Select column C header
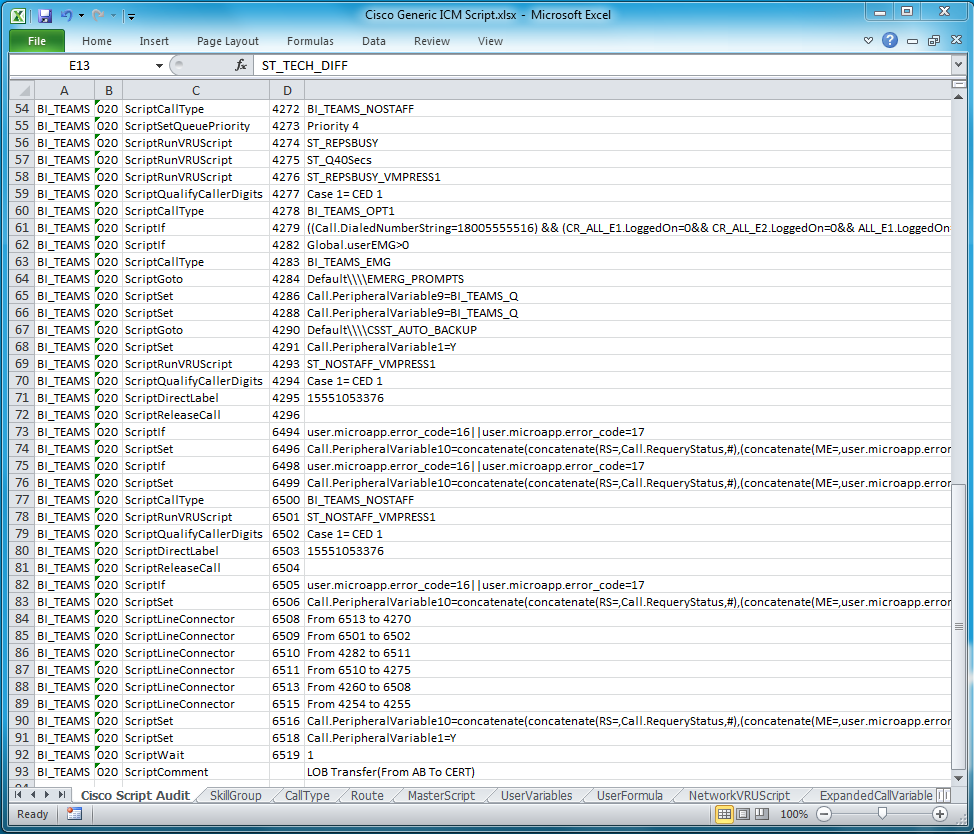Viewport: 974px width, 834px height. coord(196,91)
